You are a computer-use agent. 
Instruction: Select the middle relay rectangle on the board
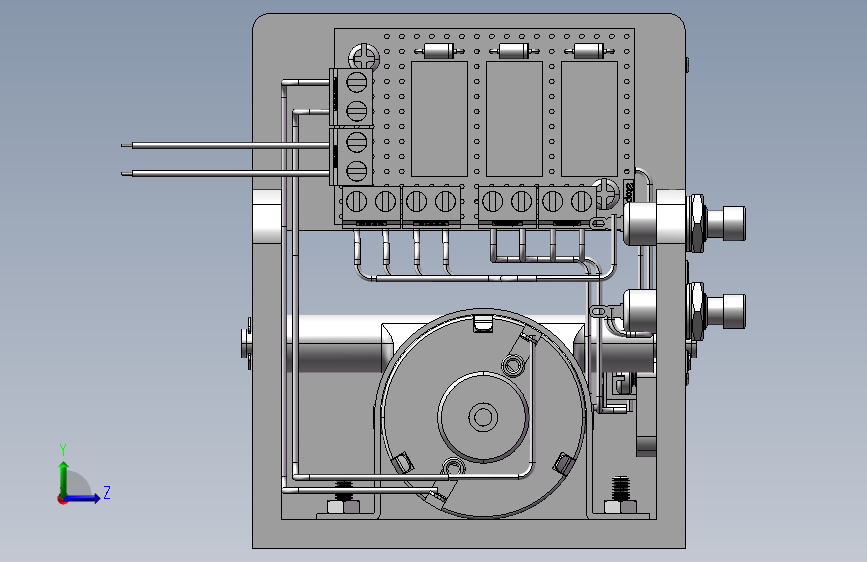point(514,119)
